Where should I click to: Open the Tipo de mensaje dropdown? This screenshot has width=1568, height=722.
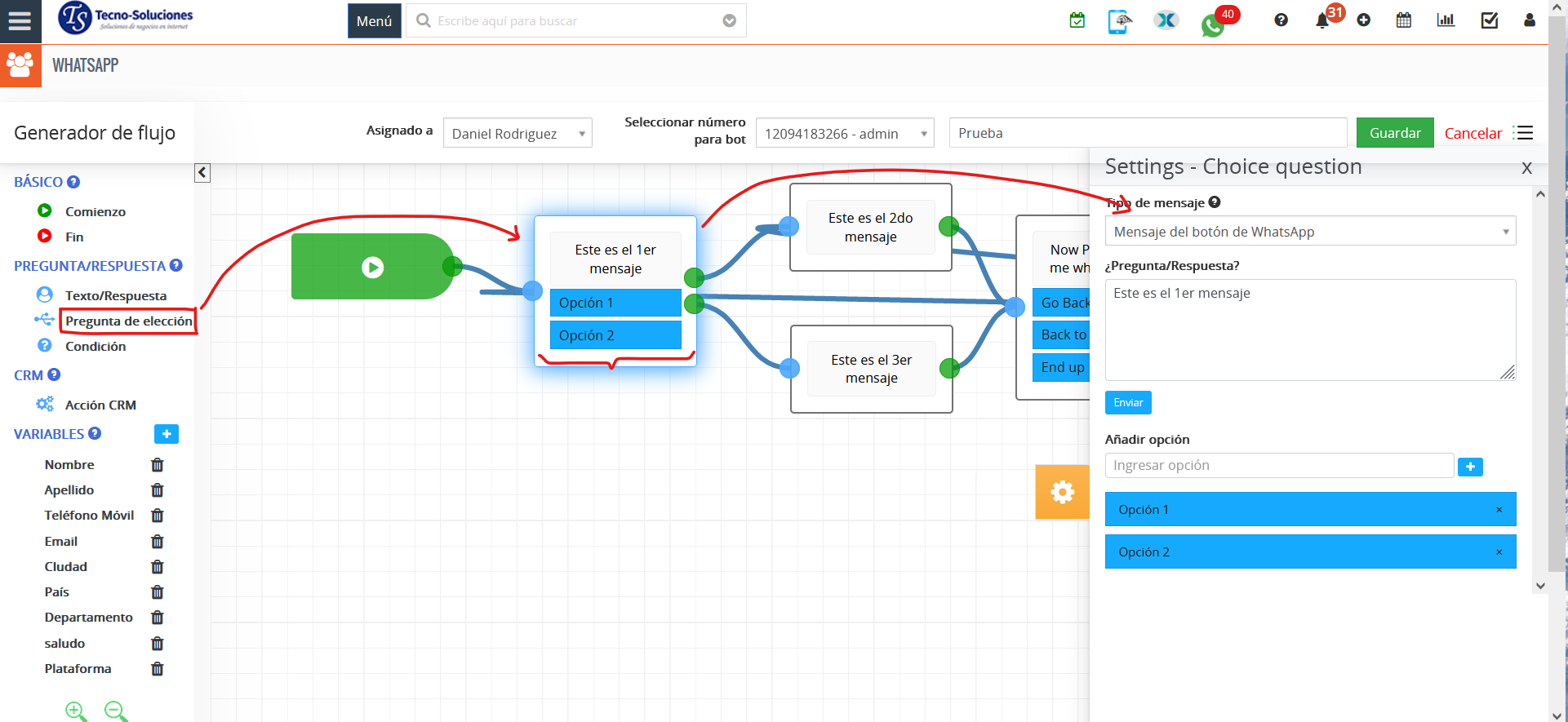(1309, 232)
